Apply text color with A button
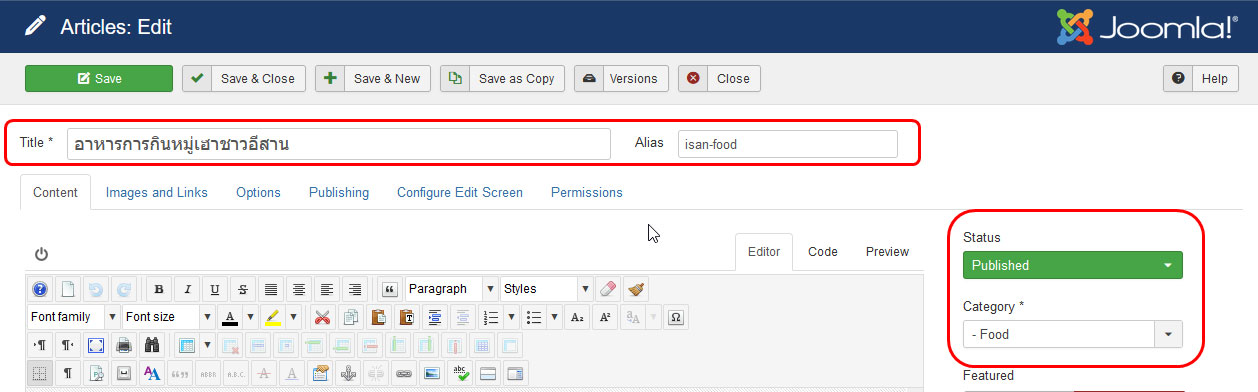Screen dimensions: 1258x392 (x=229, y=317)
